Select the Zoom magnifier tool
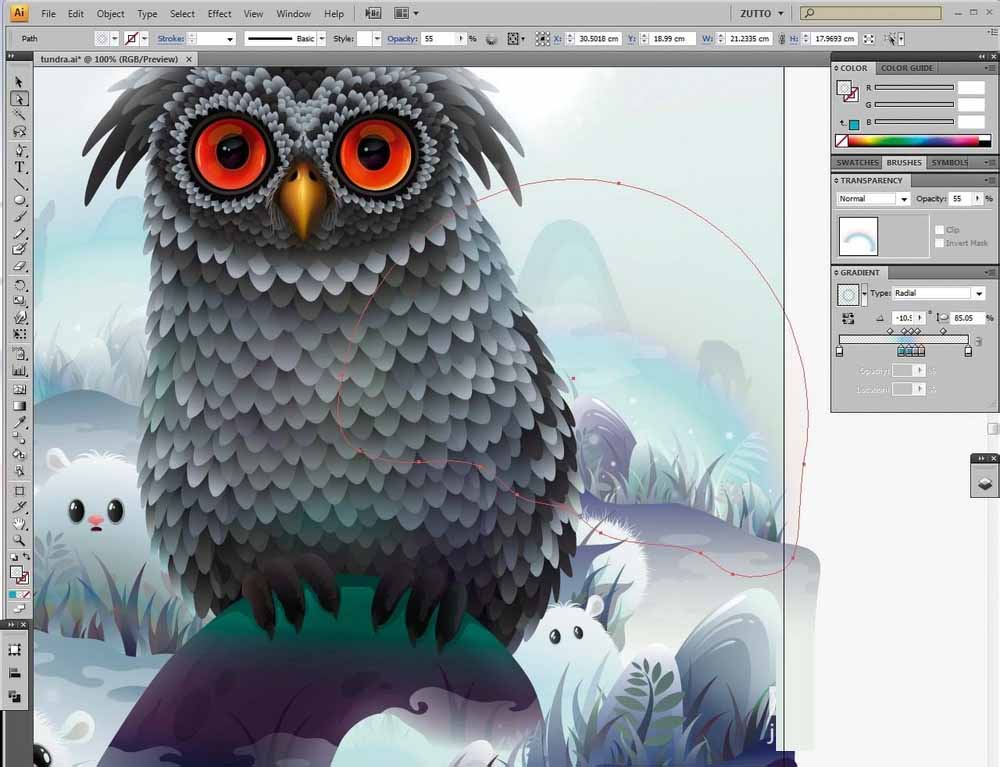This screenshot has height=767, width=1000. click(19, 540)
